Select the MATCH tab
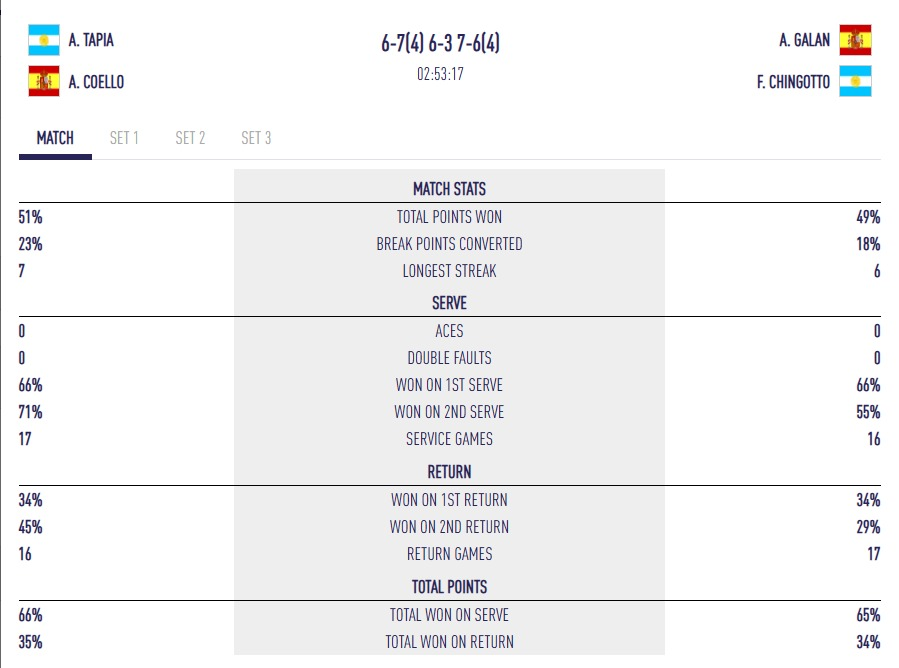Viewport: 899px width, 668px height. [x=54, y=138]
